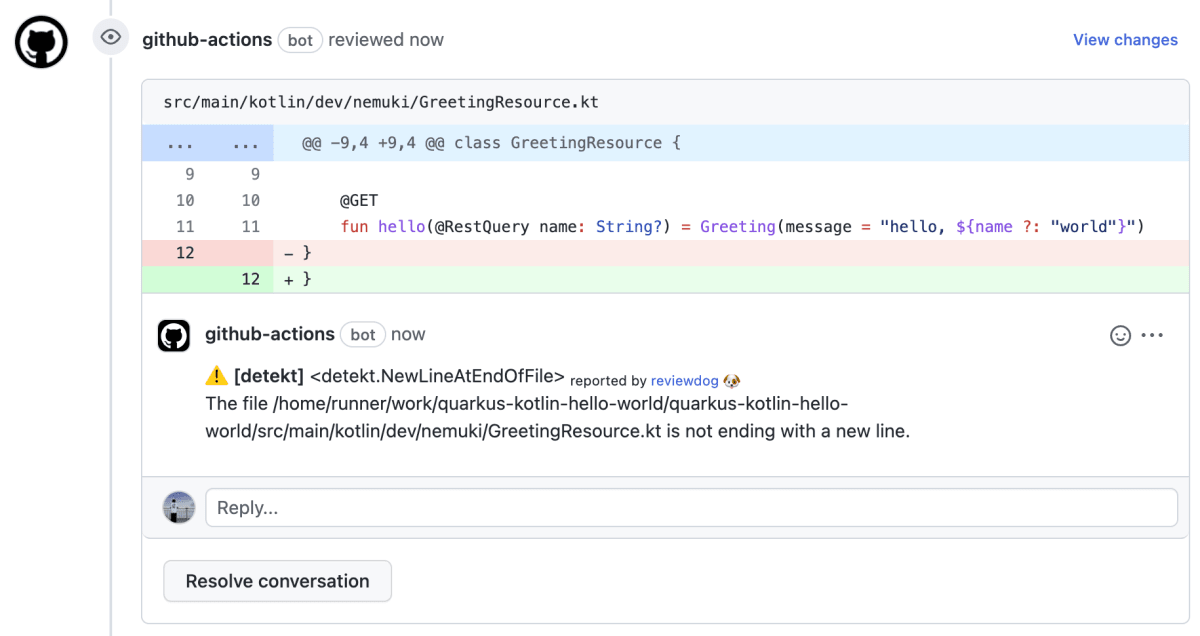The image size is (1200, 636).
Task: Click Resolve conversation button
Action: click(x=277, y=581)
